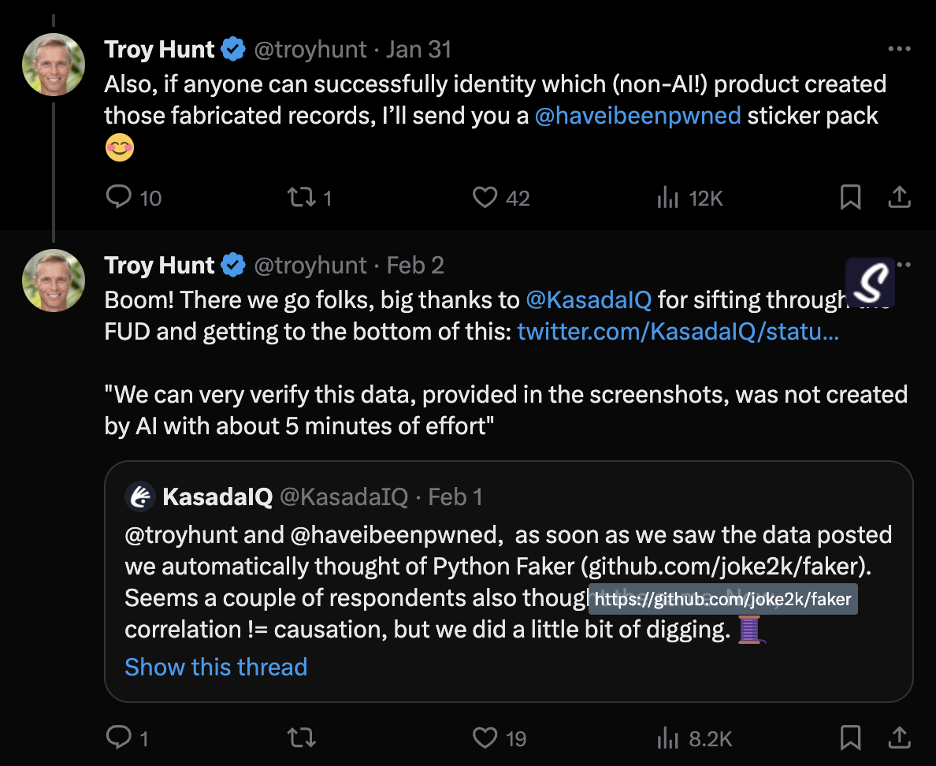The image size is (936, 766).
Task: View analytics of the 12K views tweet
Action: 668,198
